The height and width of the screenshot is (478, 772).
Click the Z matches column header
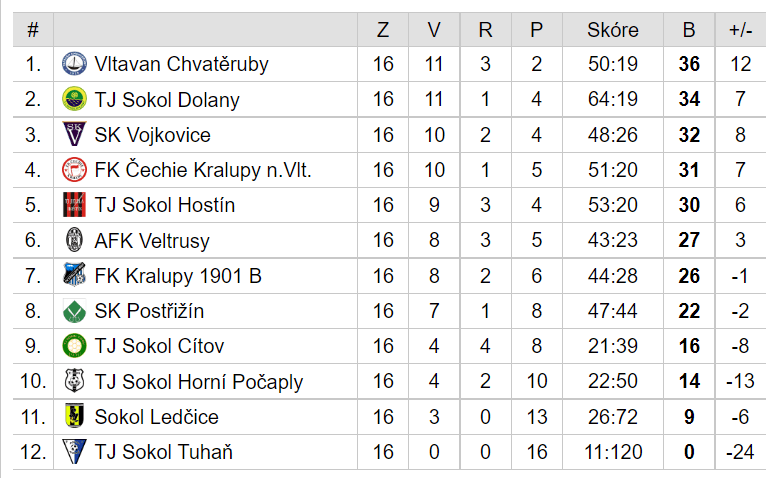(383, 30)
